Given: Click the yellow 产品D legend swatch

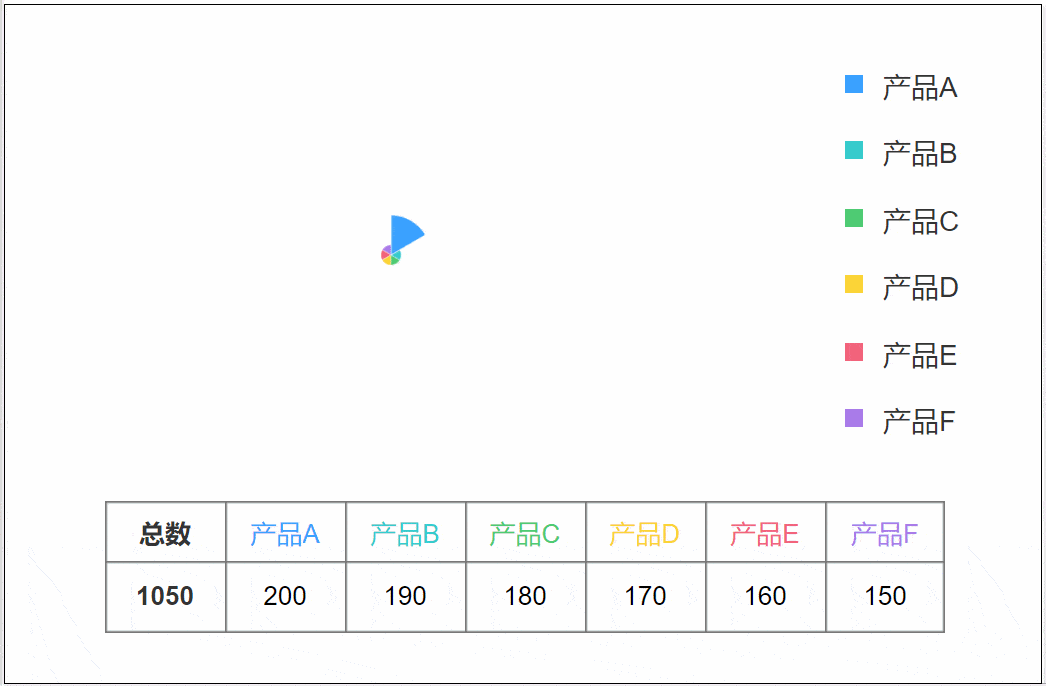Looking at the screenshot, I should (x=854, y=284).
